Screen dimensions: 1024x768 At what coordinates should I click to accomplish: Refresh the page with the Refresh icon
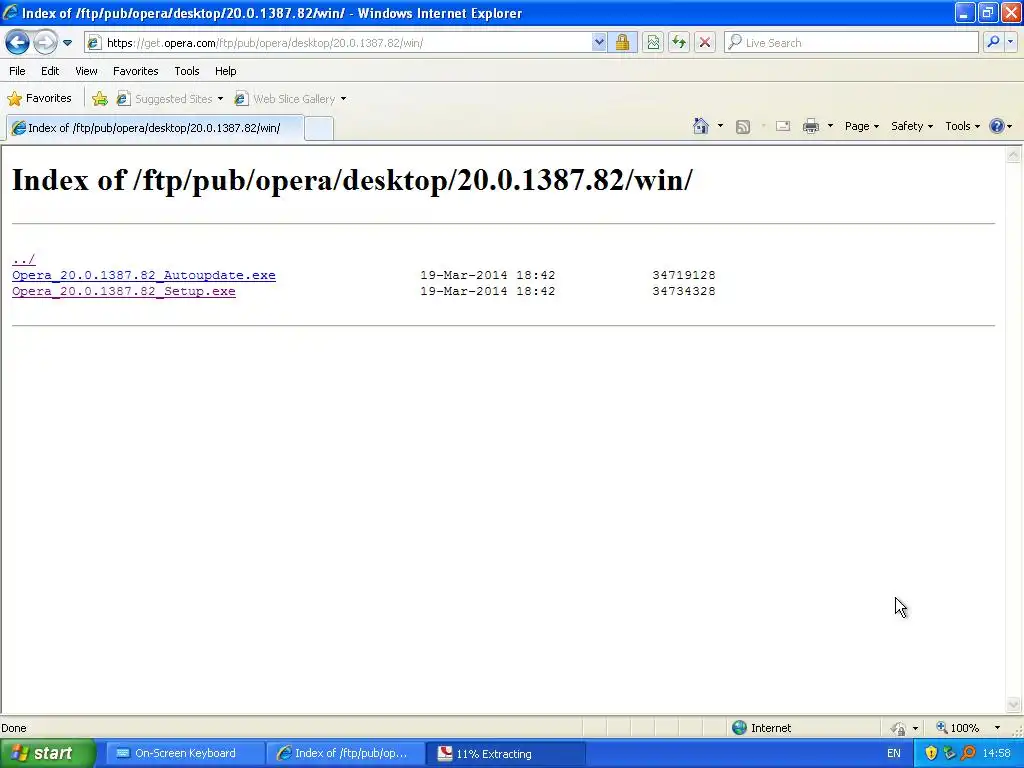(x=679, y=43)
